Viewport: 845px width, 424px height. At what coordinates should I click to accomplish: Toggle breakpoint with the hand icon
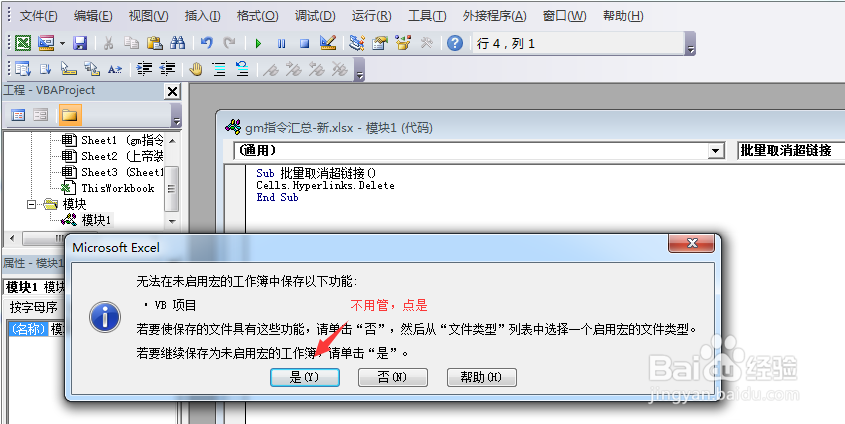point(196,69)
